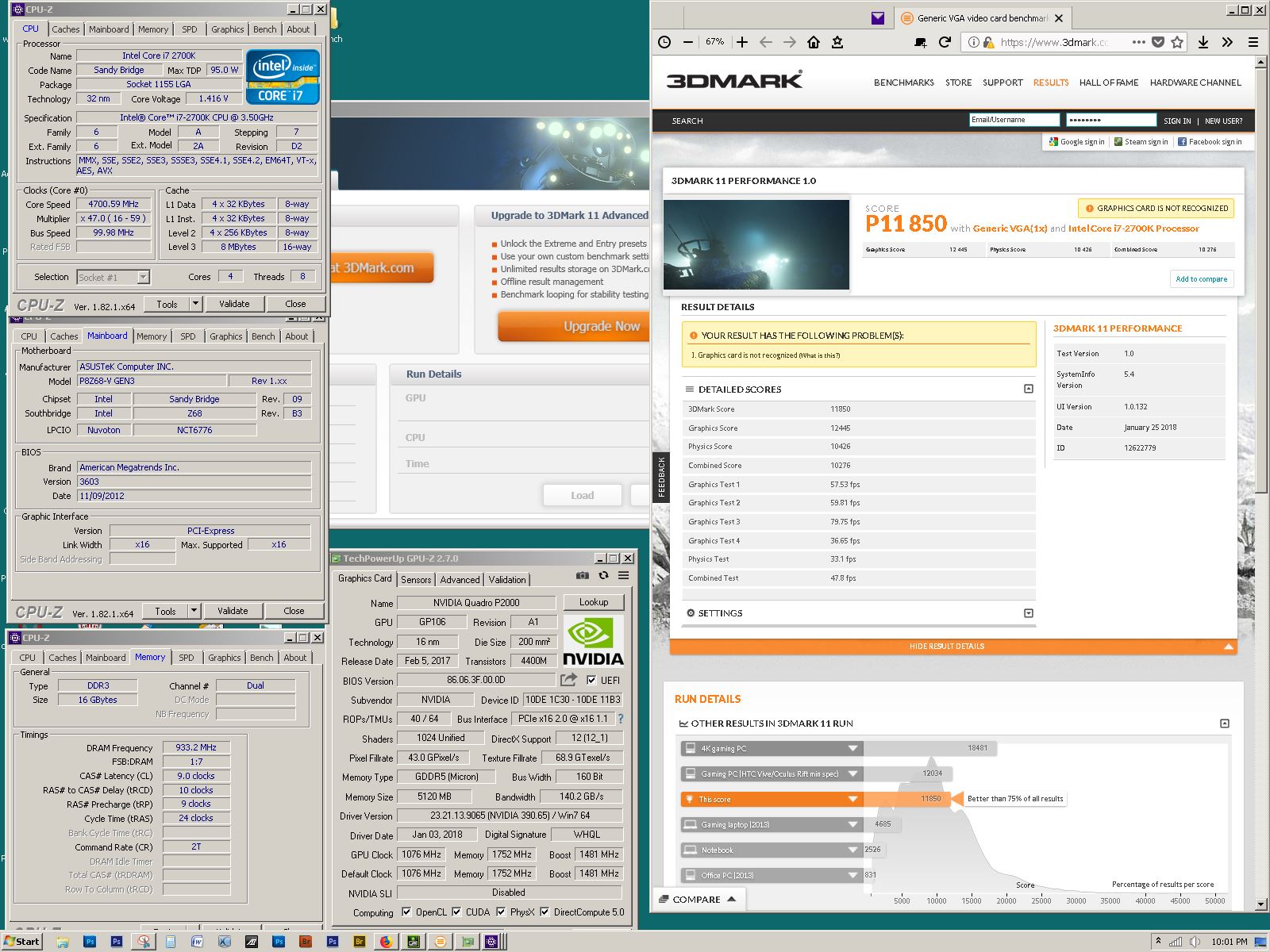The height and width of the screenshot is (952, 1270).
Task: Expand the Office PC (2013) result row
Action: point(852,875)
